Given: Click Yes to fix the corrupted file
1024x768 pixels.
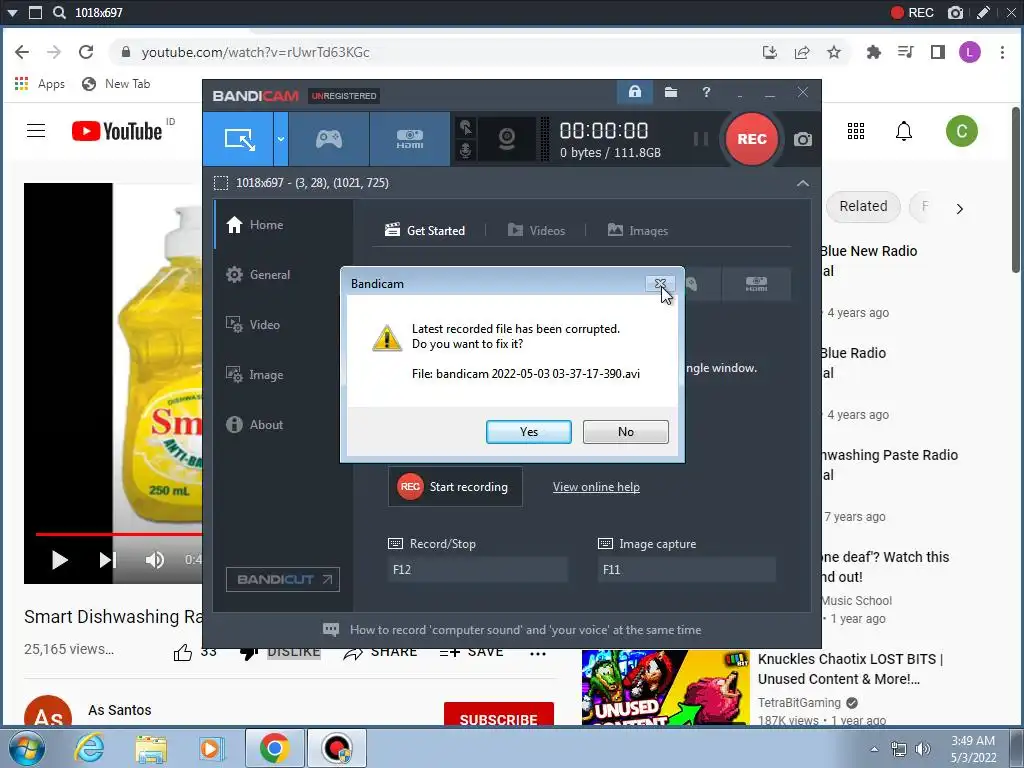Looking at the screenshot, I should (528, 432).
